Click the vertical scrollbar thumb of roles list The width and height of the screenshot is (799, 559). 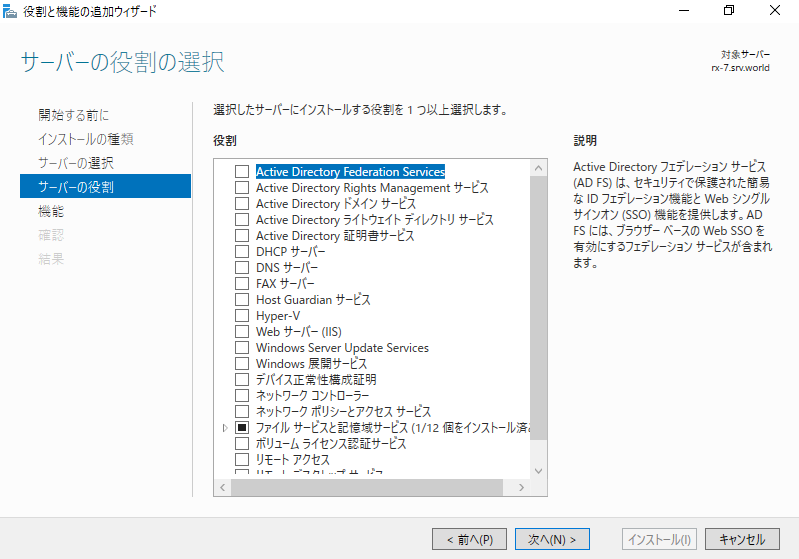click(x=539, y=308)
